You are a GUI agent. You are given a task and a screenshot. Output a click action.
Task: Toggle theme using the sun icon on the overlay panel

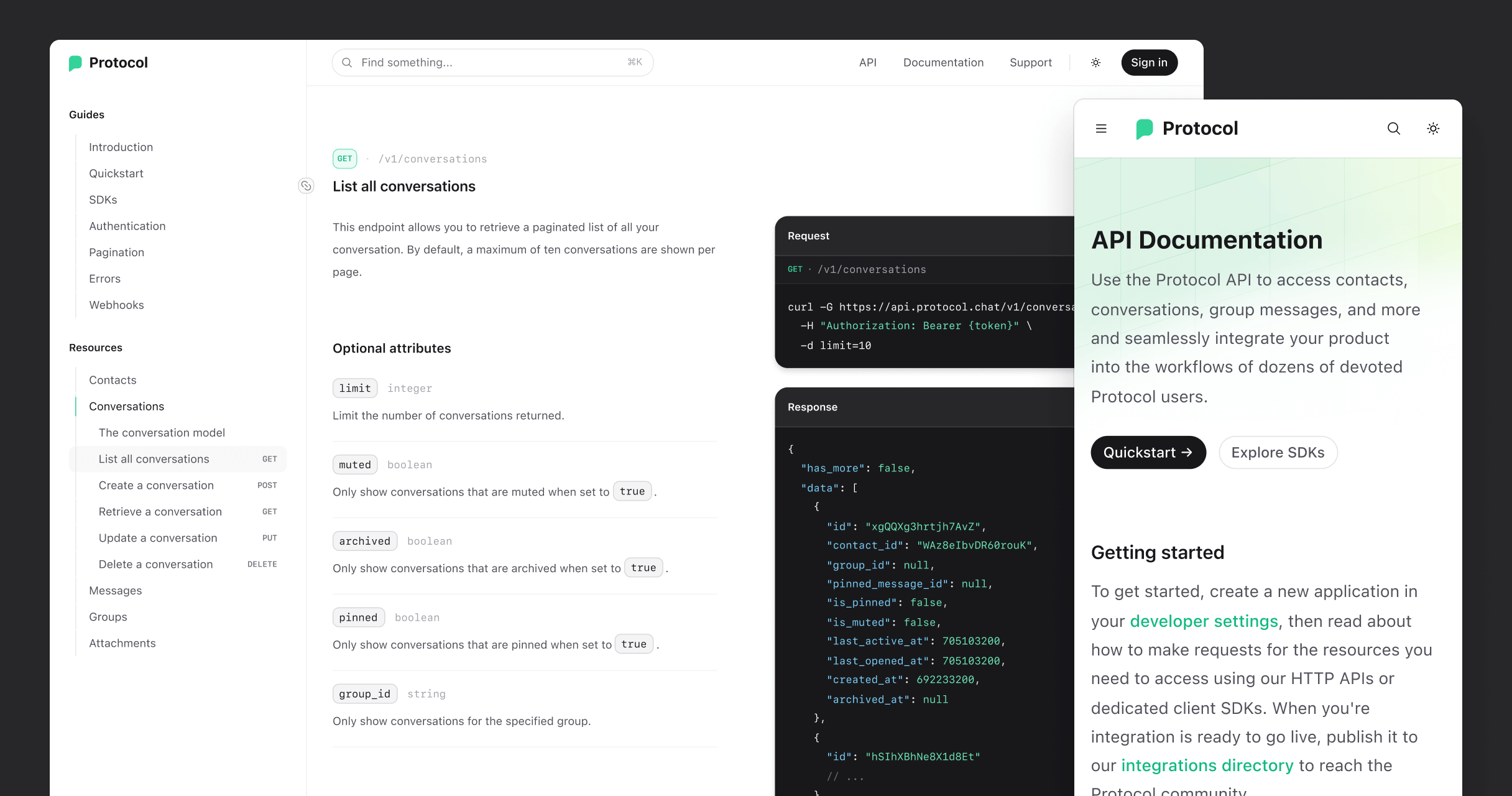(1432, 129)
